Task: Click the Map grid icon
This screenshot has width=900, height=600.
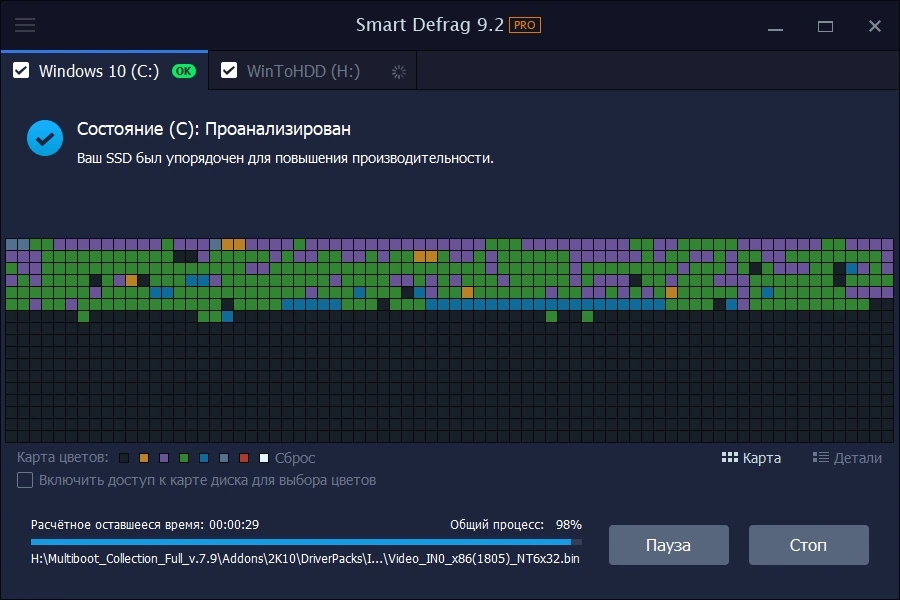Action: (x=730, y=457)
